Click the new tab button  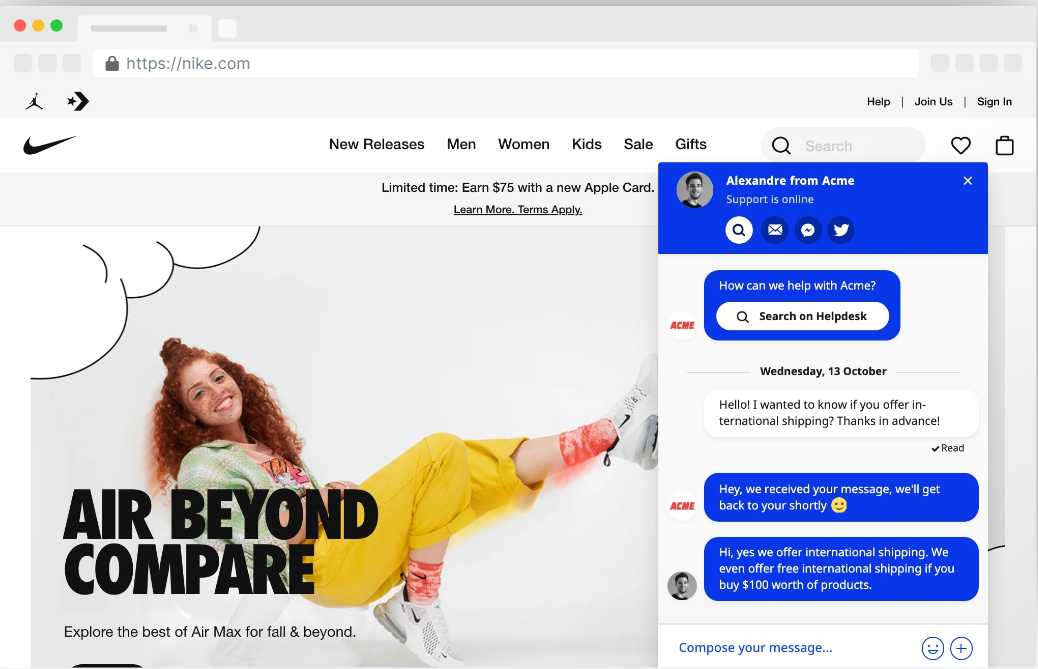(227, 28)
